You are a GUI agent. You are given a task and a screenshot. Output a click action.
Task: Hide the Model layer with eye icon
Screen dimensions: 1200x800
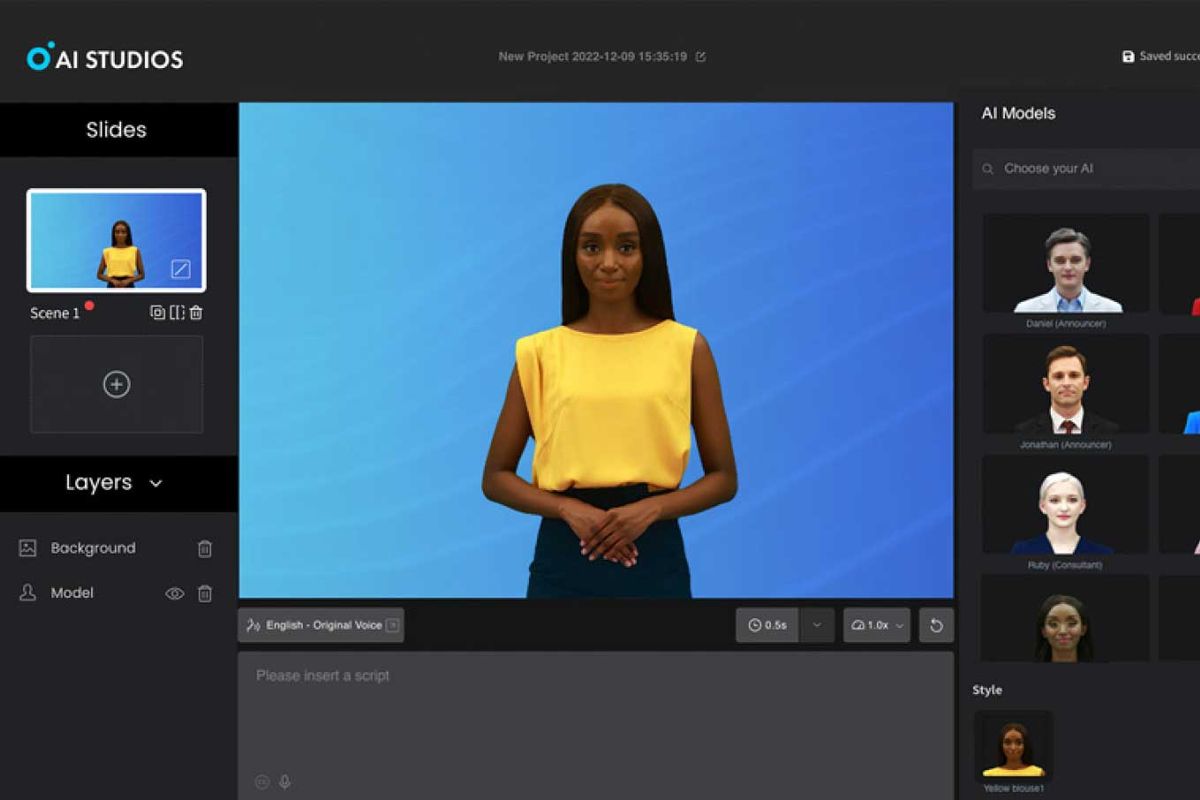coord(174,593)
